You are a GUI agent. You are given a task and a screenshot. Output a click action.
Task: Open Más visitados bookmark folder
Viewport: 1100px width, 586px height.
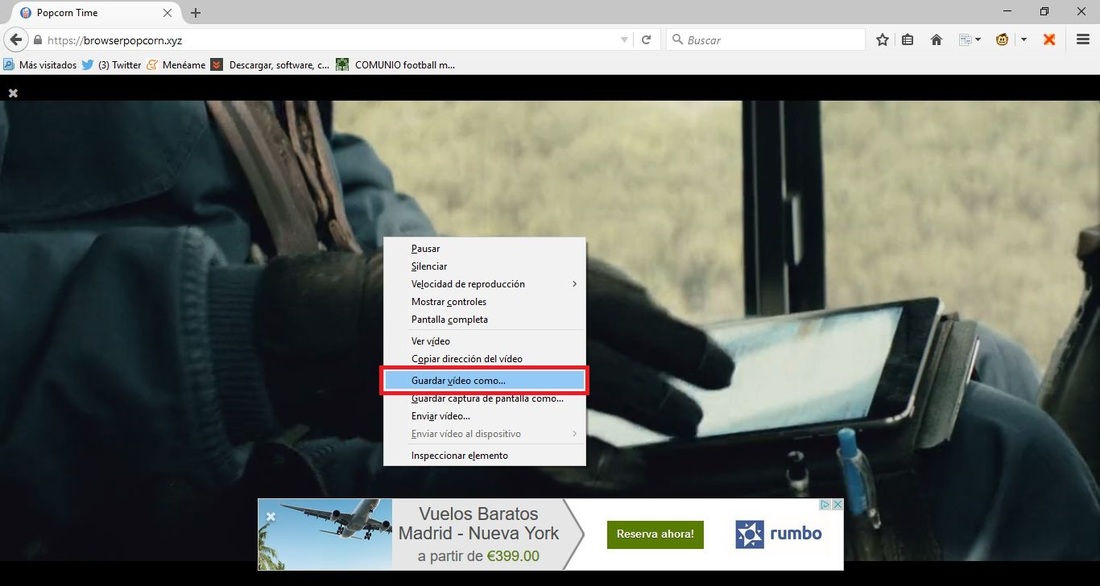(x=40, y=65)
